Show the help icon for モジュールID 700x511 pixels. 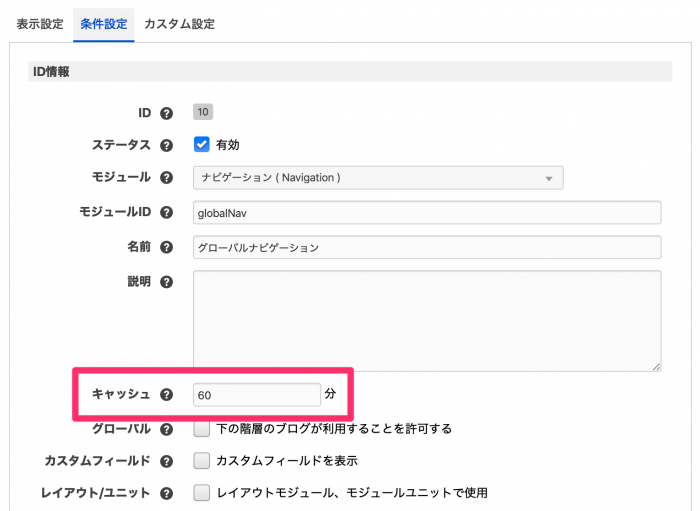pyautogui.click(x=167, y=213)
